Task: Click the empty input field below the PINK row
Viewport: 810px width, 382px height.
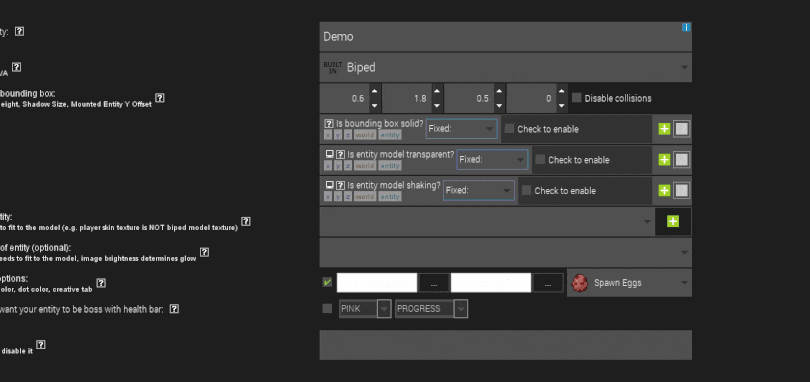Action: pyautogui.click(x=506, y=345)
